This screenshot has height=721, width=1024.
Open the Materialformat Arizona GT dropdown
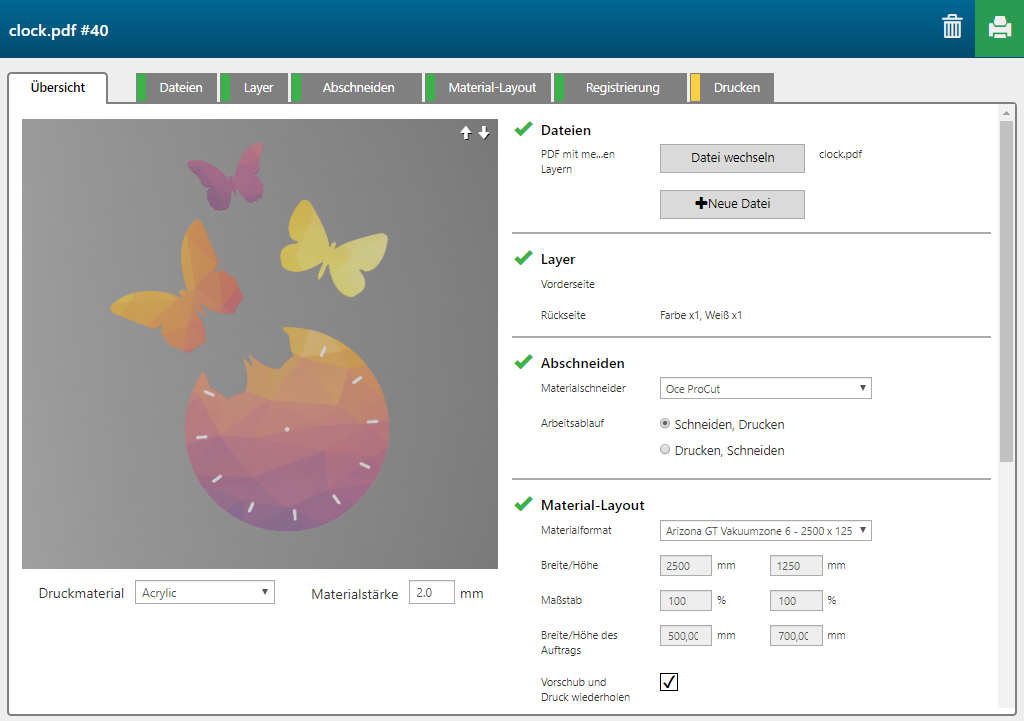(x=765, y=530)
